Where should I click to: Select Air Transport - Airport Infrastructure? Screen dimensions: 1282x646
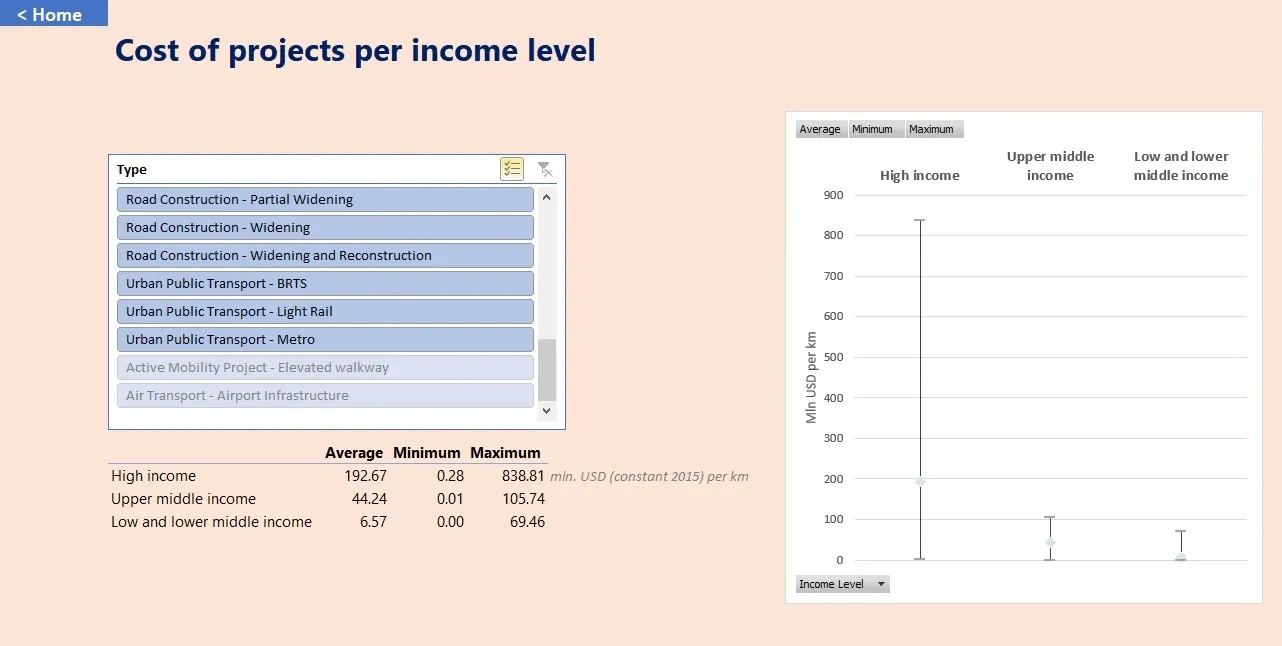point(324,396)
